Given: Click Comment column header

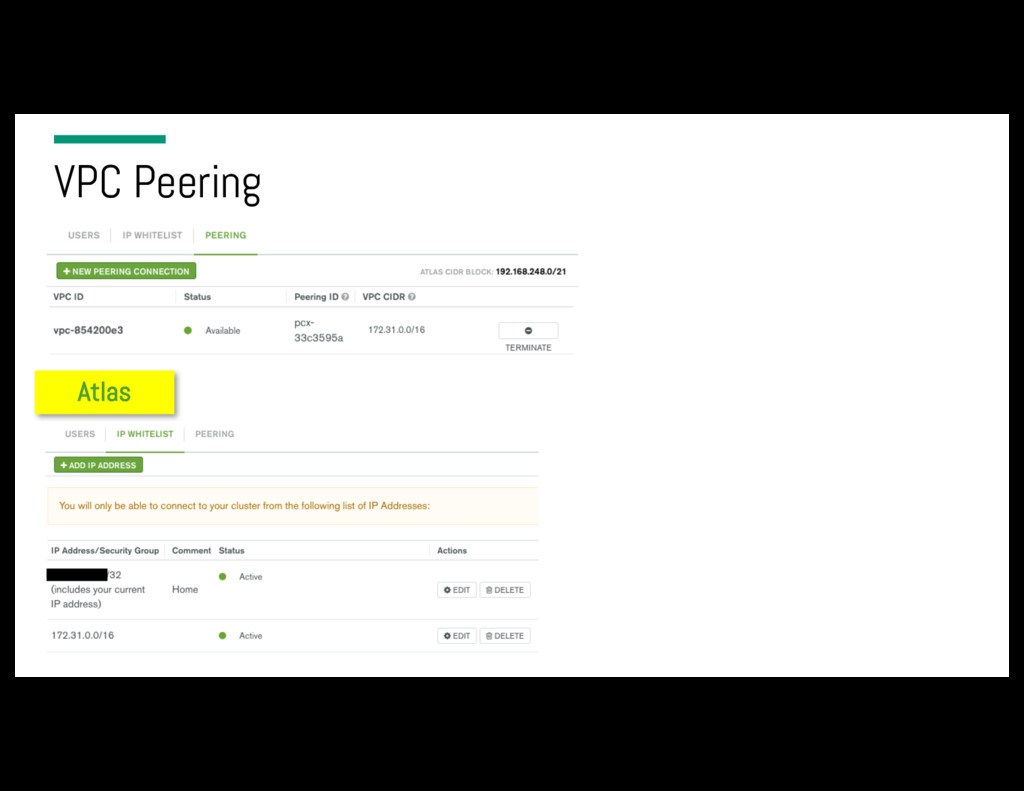Looking at the screenshot, I should (x=191, y=551).
